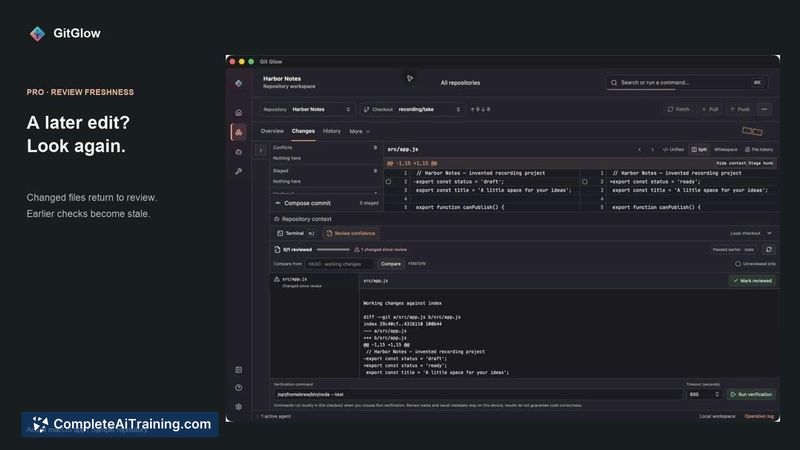Toggle Whitespace option in diff

(x=726, y=149)
